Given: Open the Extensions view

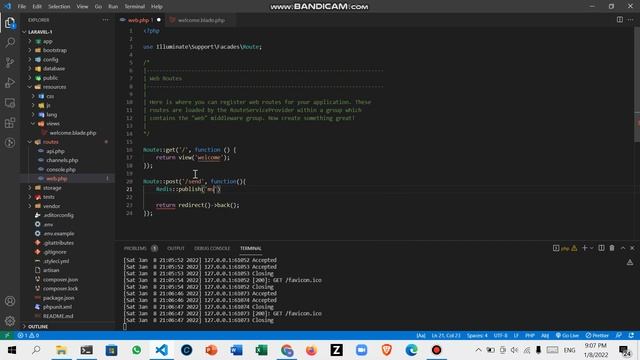Looking at the screenshot, I should coord(10,123).
